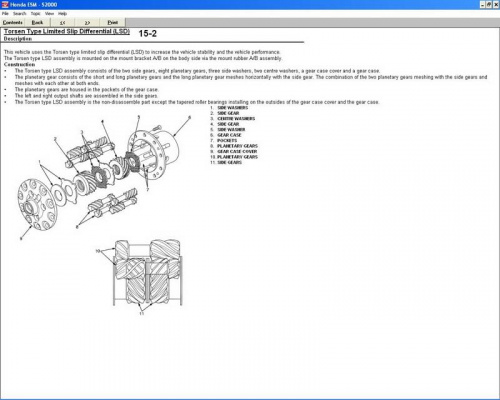This screenshot has width=500, height=400.
Task: Click the Torsen Type Limited Slip Differential heading
Action: coord(67,31)
